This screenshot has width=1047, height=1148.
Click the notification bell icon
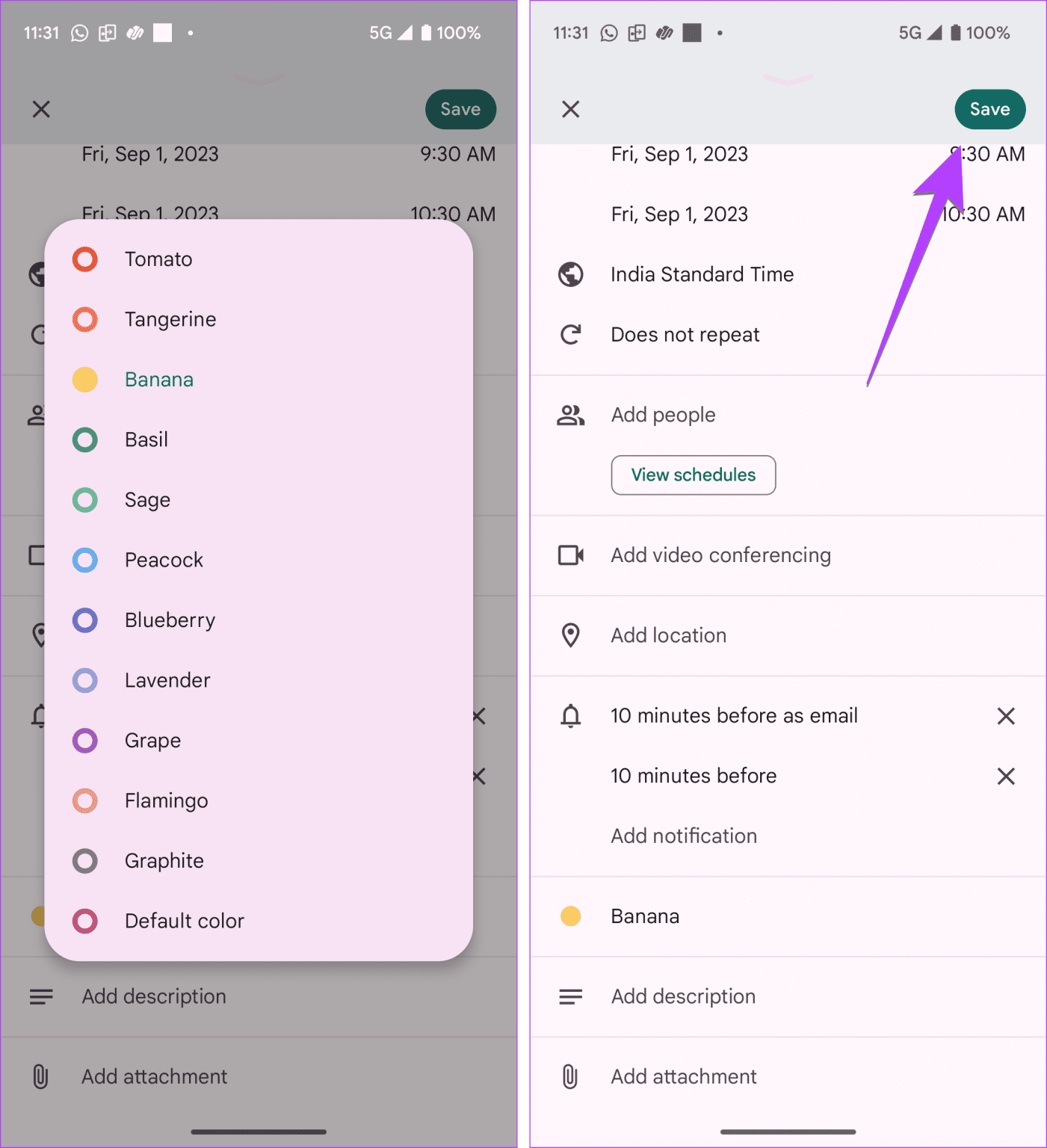(x=570, y=715)
